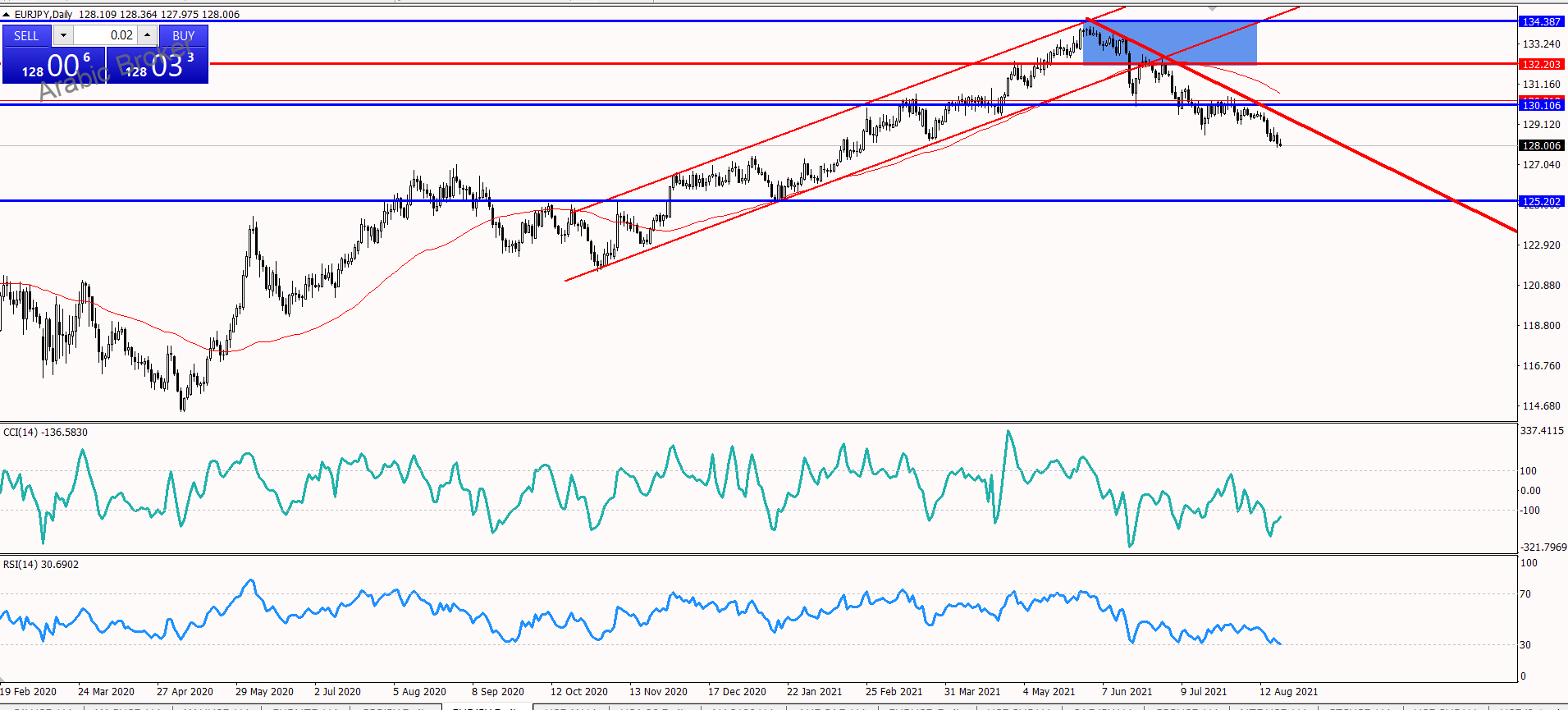1568x710 pixels.
Task: Click the EURJPY,Daily chart title text
Action: point(43,14)
